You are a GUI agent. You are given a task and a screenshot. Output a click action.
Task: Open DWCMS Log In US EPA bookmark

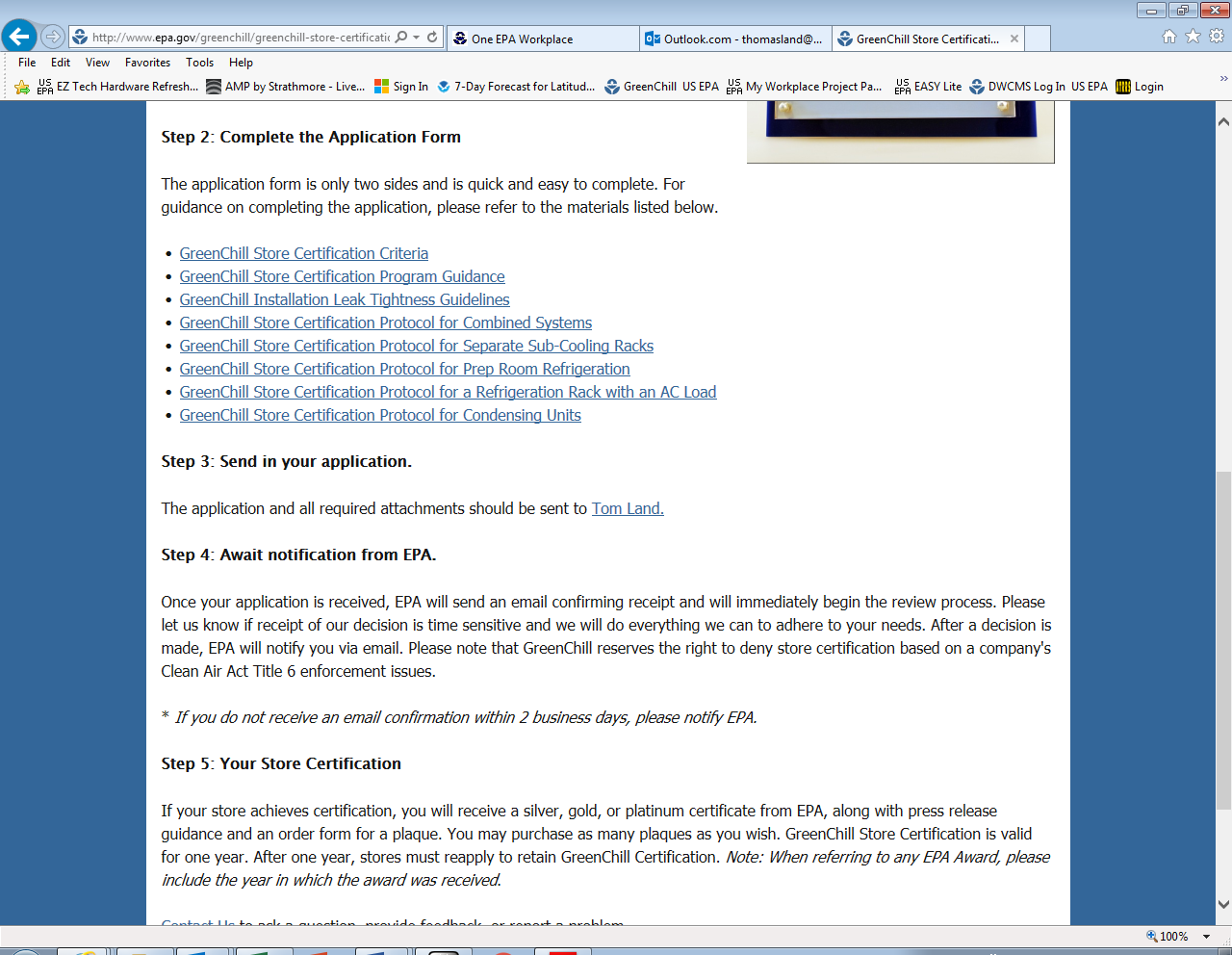[1039, 87]
